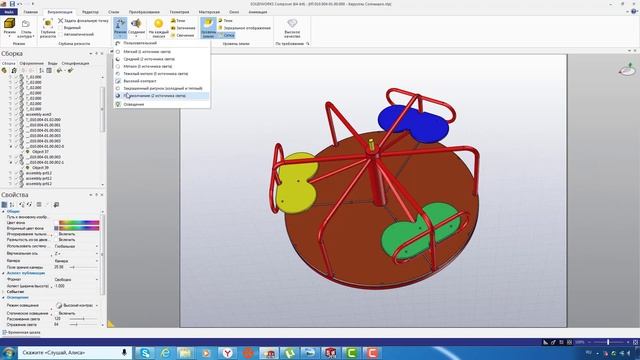Viewport: 640px width, 360px height.
Task: Click second icon in assembly panel toolbar
Action: pos(13,71)
